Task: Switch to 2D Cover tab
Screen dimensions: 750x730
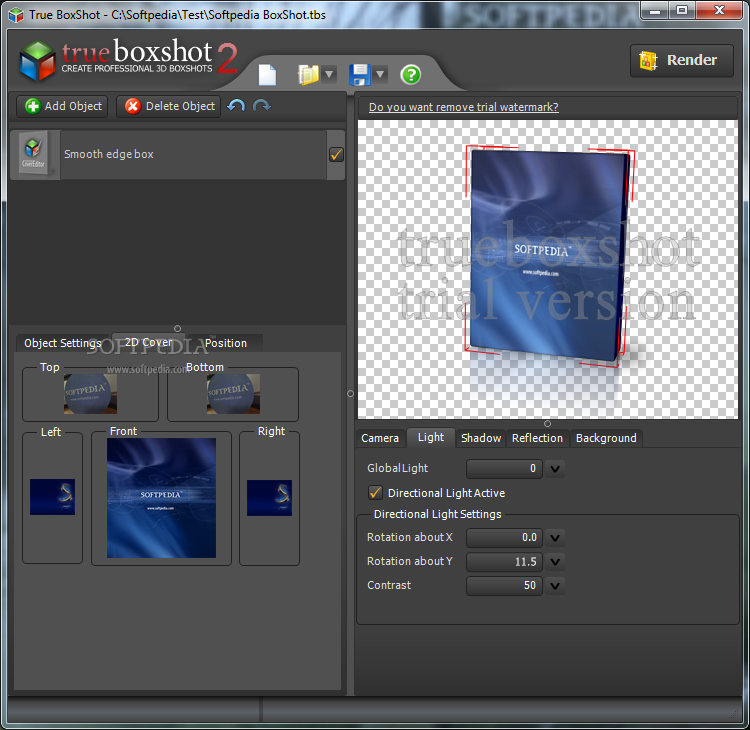Action: point(148,343)
